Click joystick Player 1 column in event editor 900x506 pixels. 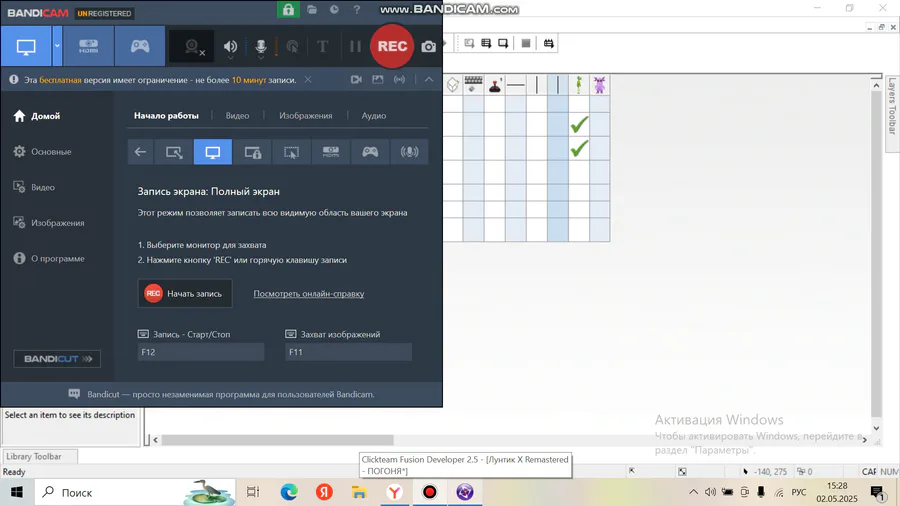pos(495,85)
